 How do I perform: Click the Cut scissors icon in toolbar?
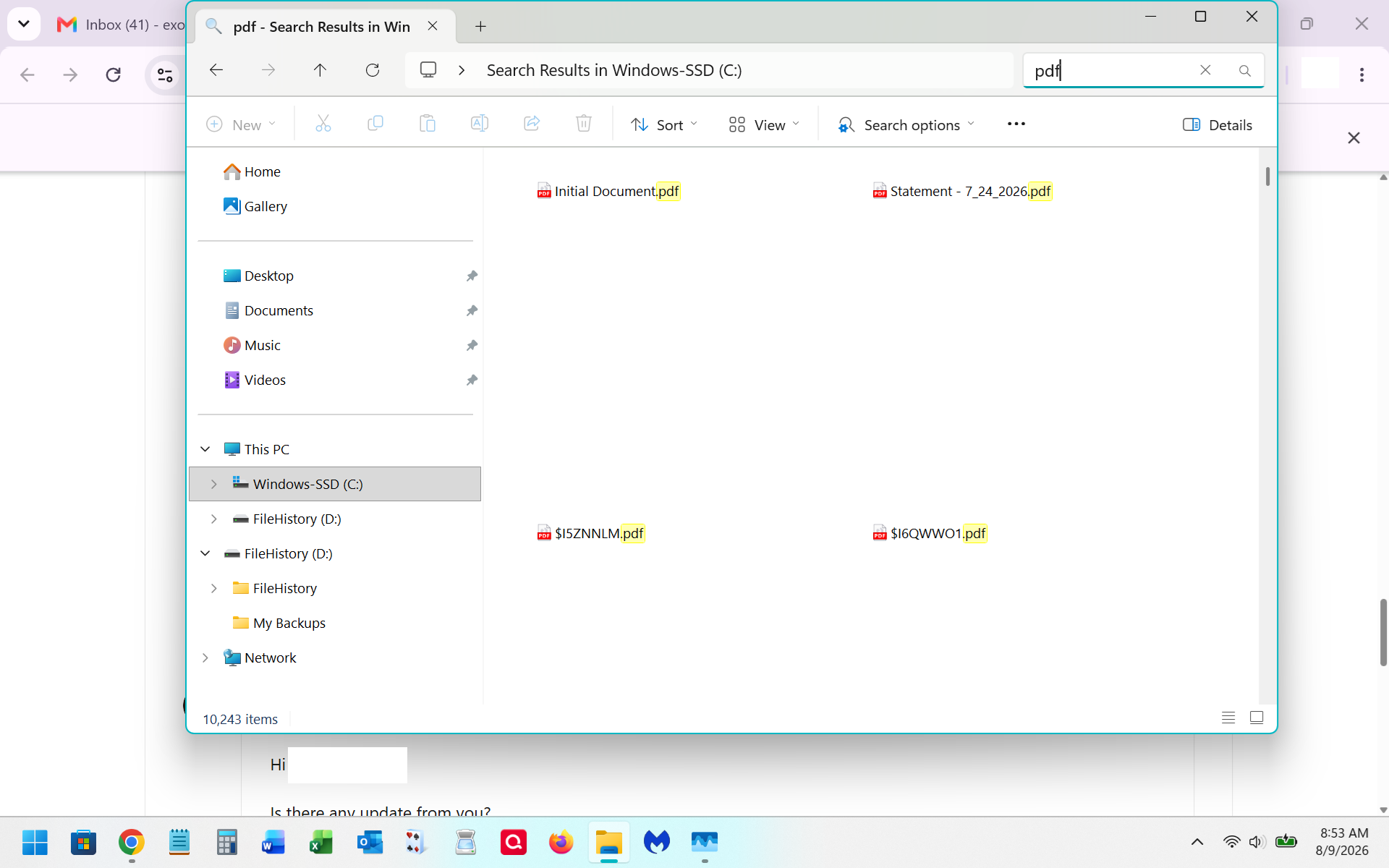[323, 124]
